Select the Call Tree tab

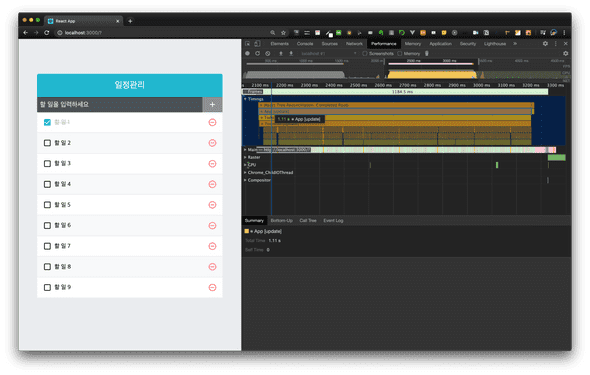click(x=308, y=220)
